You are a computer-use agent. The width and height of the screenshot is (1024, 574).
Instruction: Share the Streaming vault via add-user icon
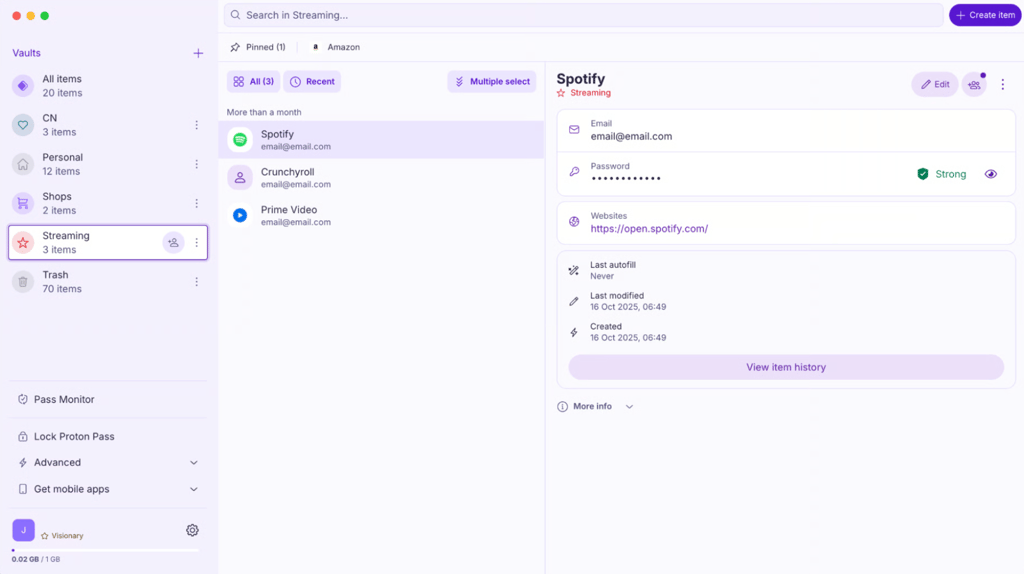(173, 242)
